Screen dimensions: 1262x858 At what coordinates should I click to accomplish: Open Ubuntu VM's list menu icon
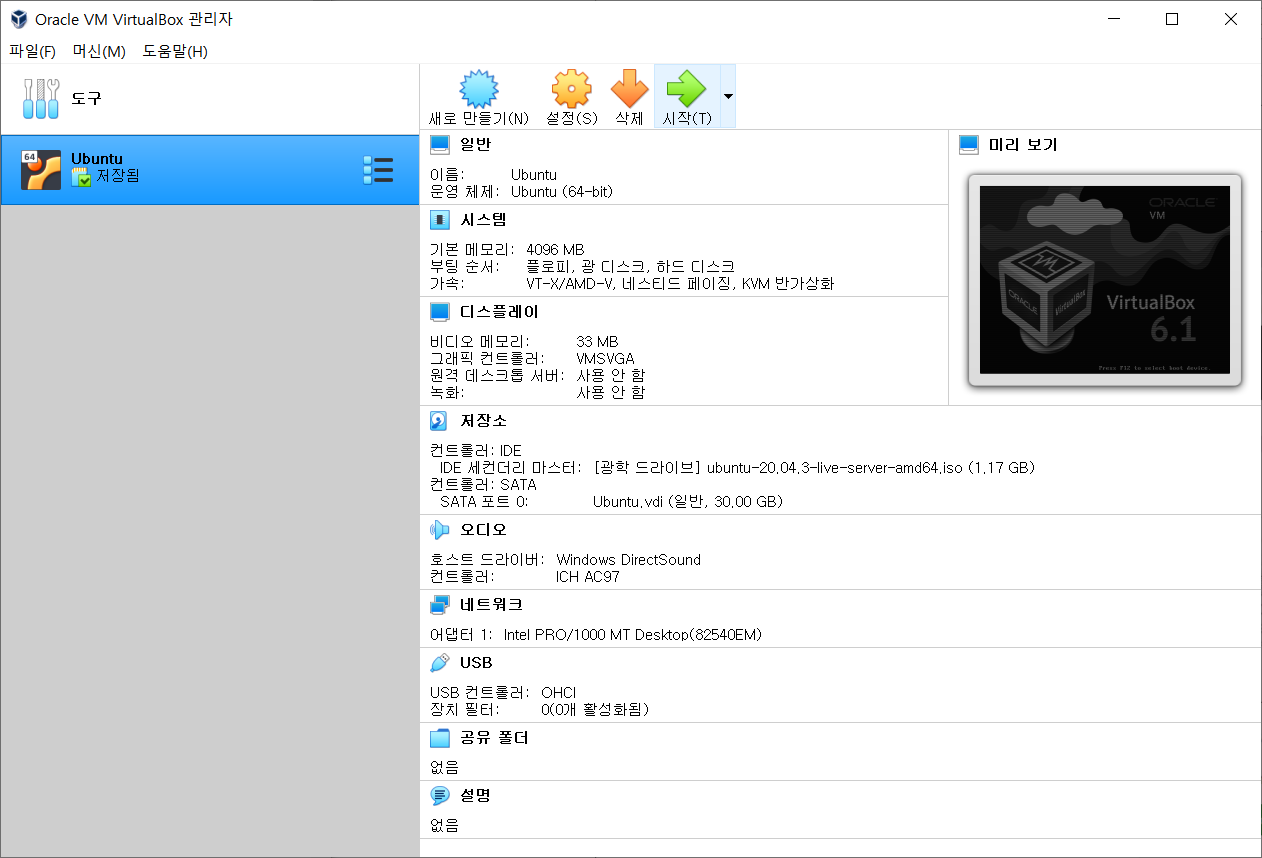[378, 170]
